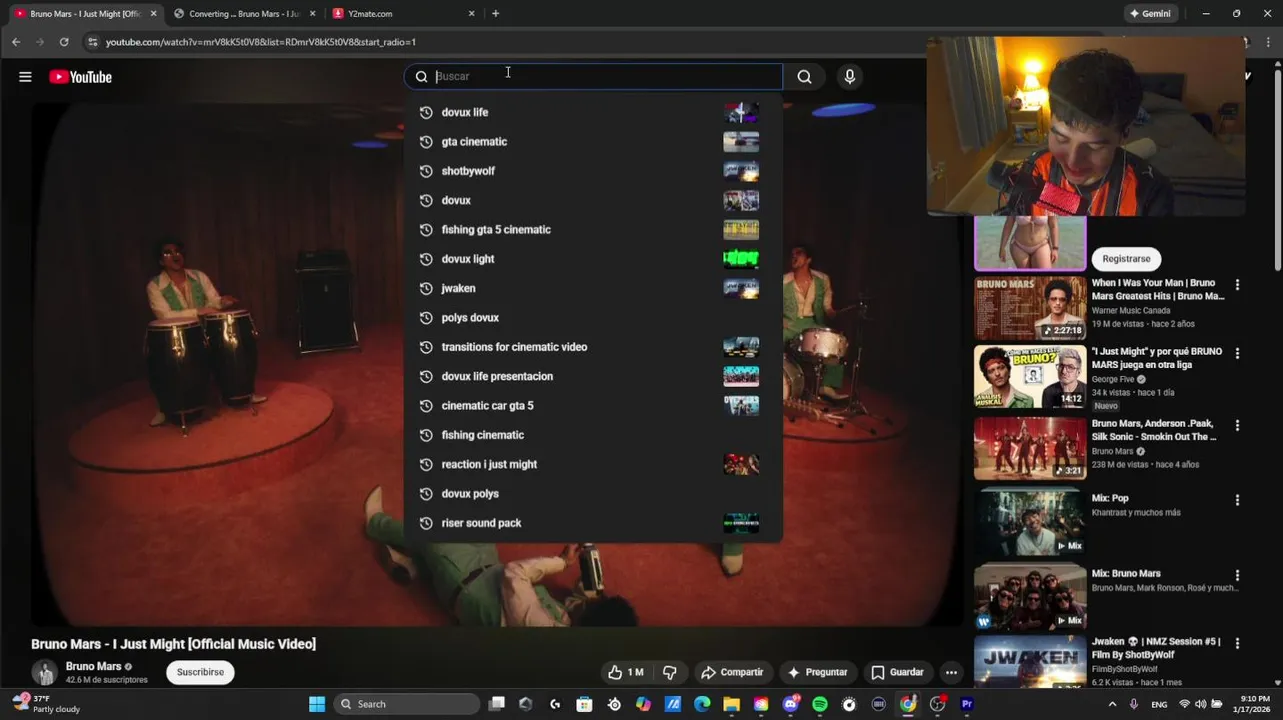Viewport: 1283px width, 720px height.
Task: Click the taskbar Search box
Action: pyautogui.click(x=407, y=704)
